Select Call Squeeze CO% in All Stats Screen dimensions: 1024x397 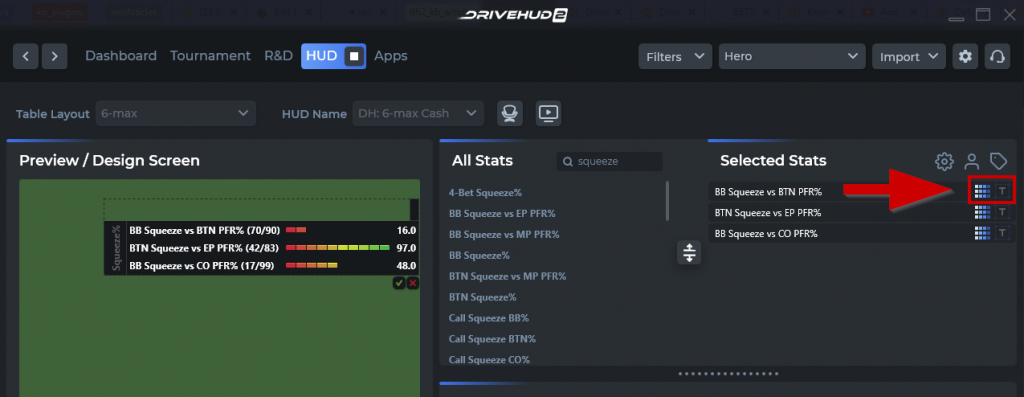click(x=489, y=360)
